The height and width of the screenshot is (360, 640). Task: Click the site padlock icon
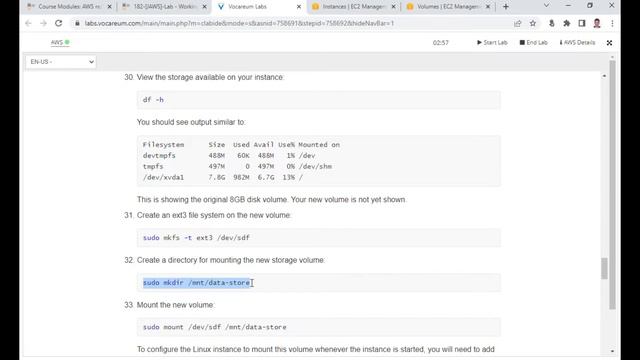pos(77,23)
